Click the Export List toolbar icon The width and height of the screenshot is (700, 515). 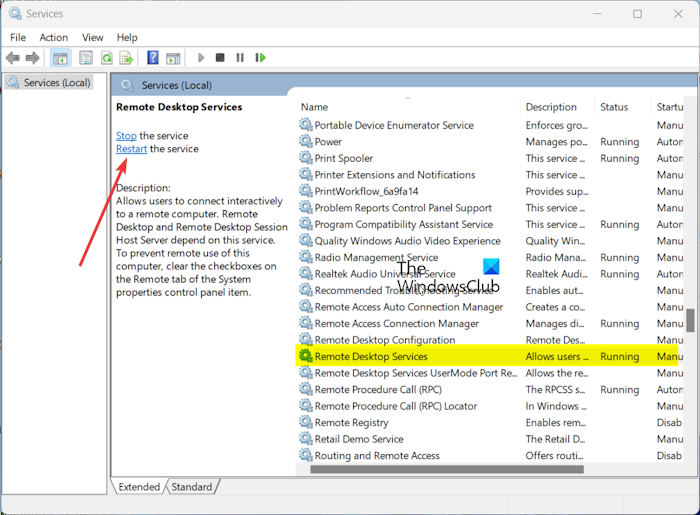point(126,58)
